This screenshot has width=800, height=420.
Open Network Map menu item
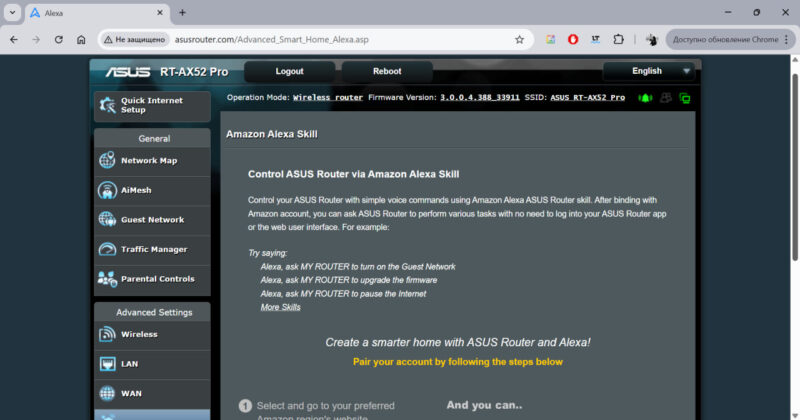[152, 160]
